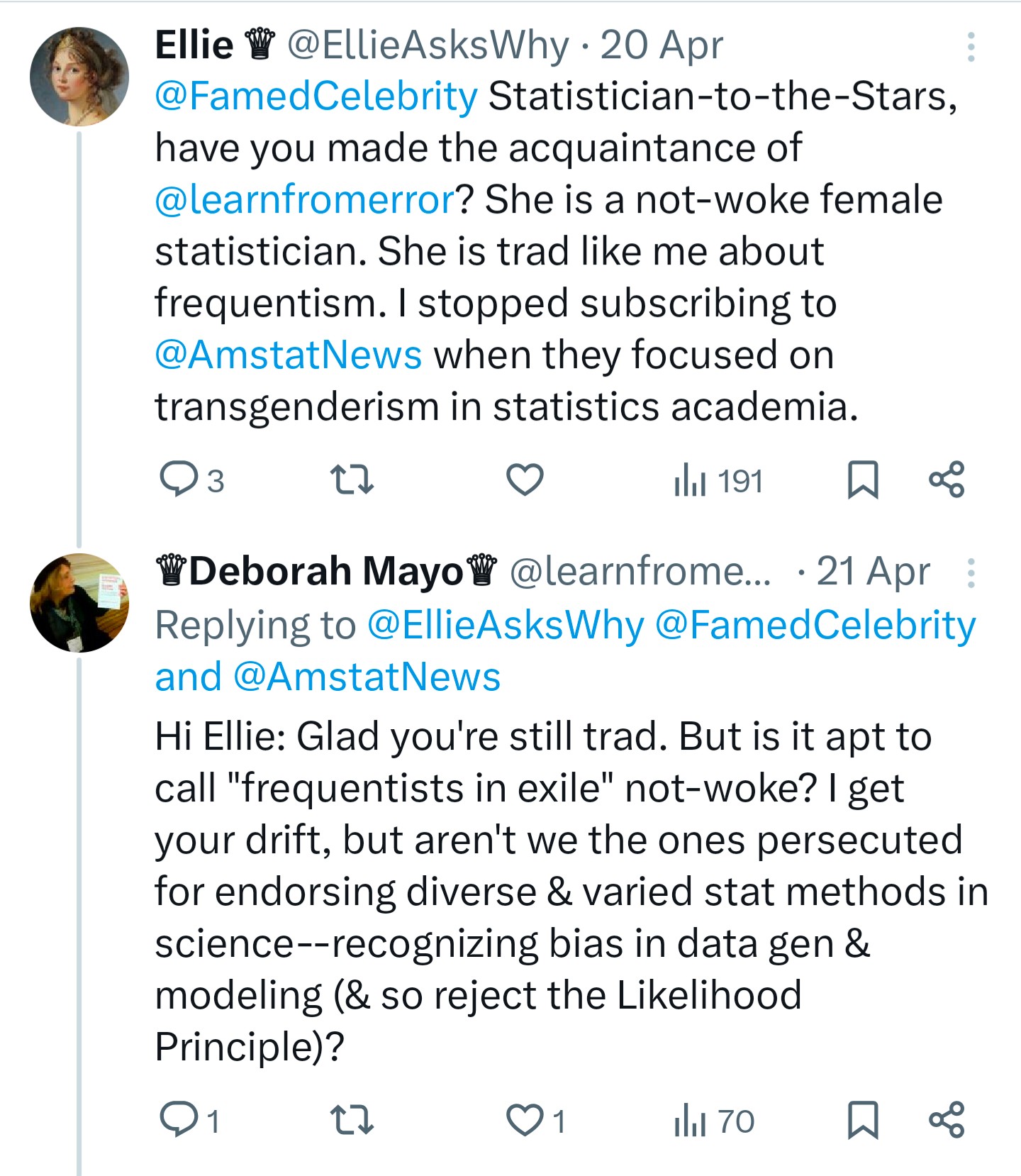View analytics for Ellie's tweet (191 views)

(x=718, y=481)
